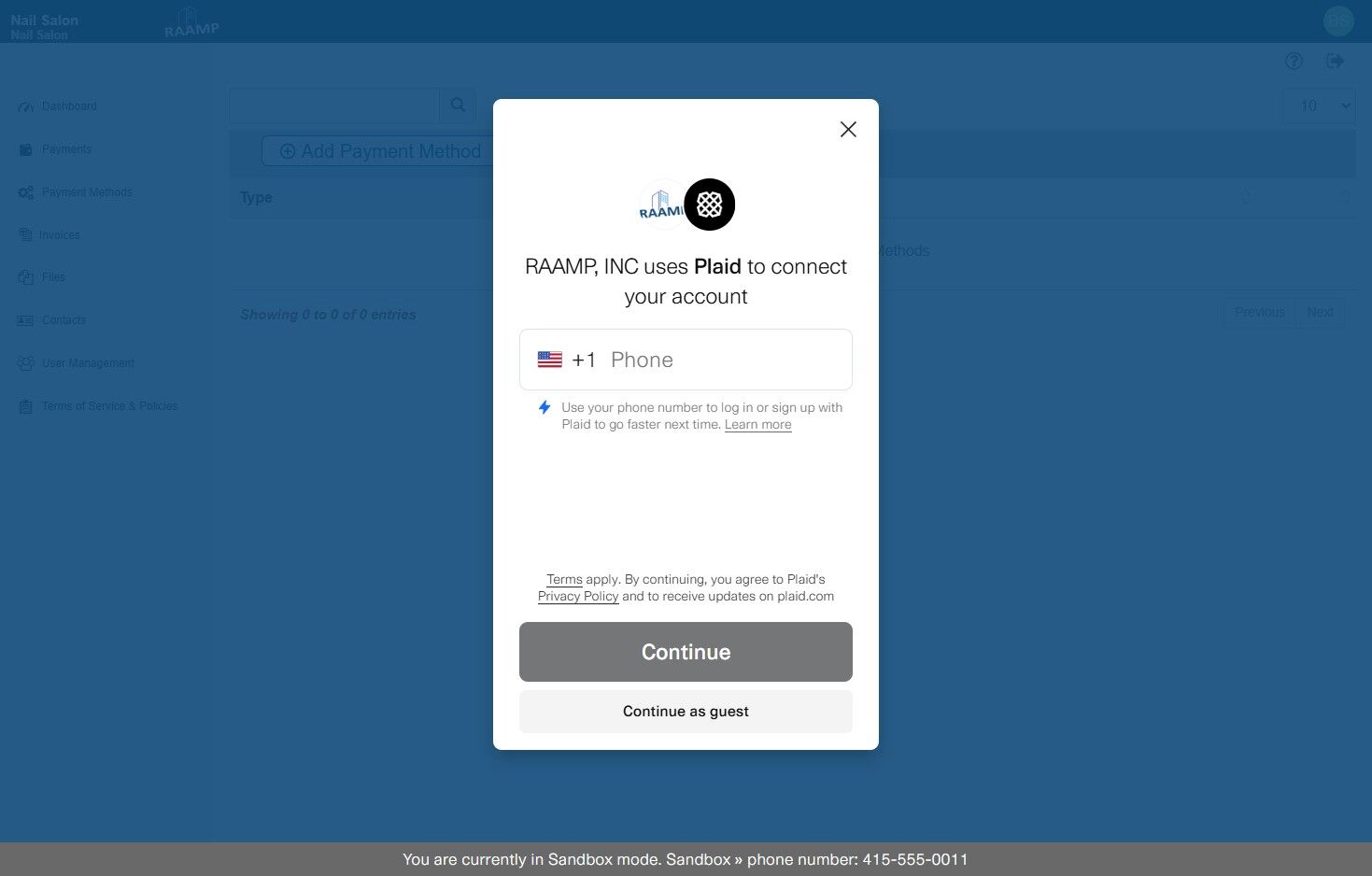Click 'RAAMP, INC uses Plaid' heading

click(686, 281)
